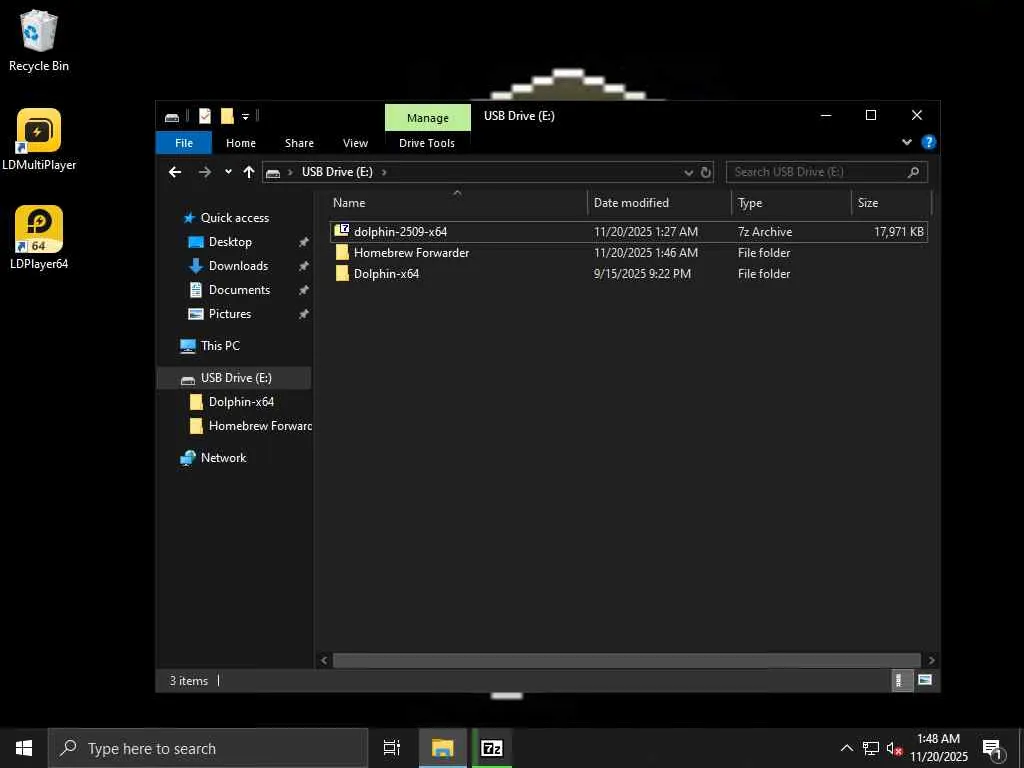Screen dimensions: 1024x768
Task: Go back with the back arrow
Action: pyautogui.click(x=175, y=172)
